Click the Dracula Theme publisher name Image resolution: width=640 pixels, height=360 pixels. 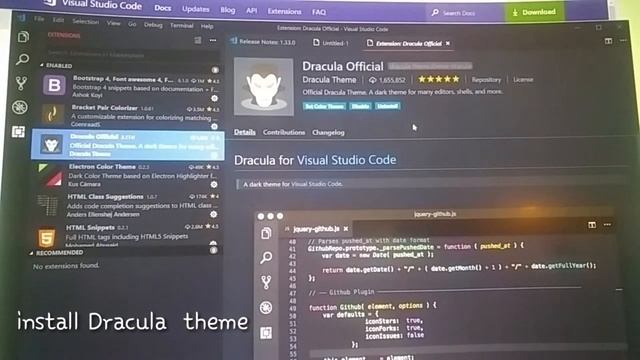coord(329,80)
